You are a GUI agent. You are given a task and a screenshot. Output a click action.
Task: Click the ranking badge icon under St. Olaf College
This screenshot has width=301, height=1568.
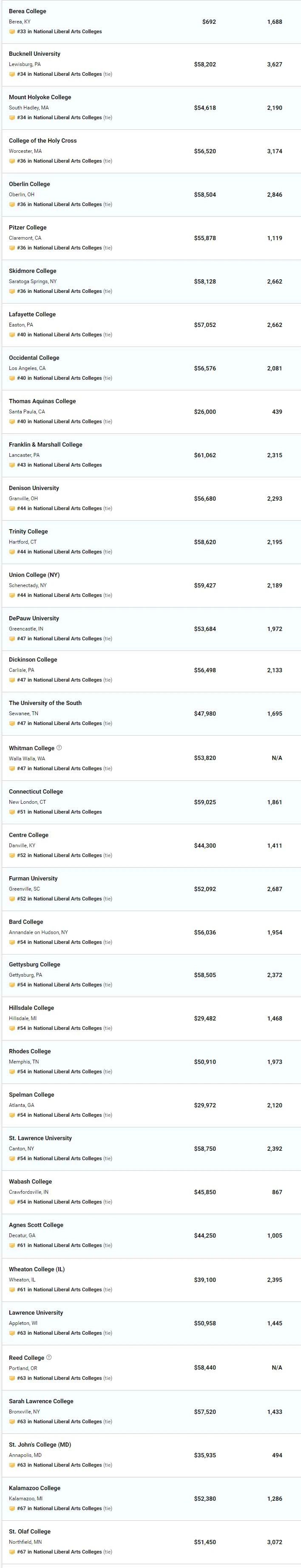pyautogui.click(x=12, y=1551)
